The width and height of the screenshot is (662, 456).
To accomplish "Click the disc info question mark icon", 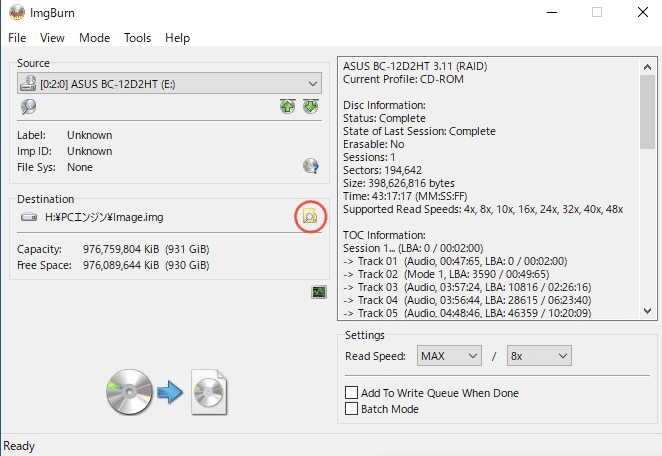I will (x=311, y=166).
